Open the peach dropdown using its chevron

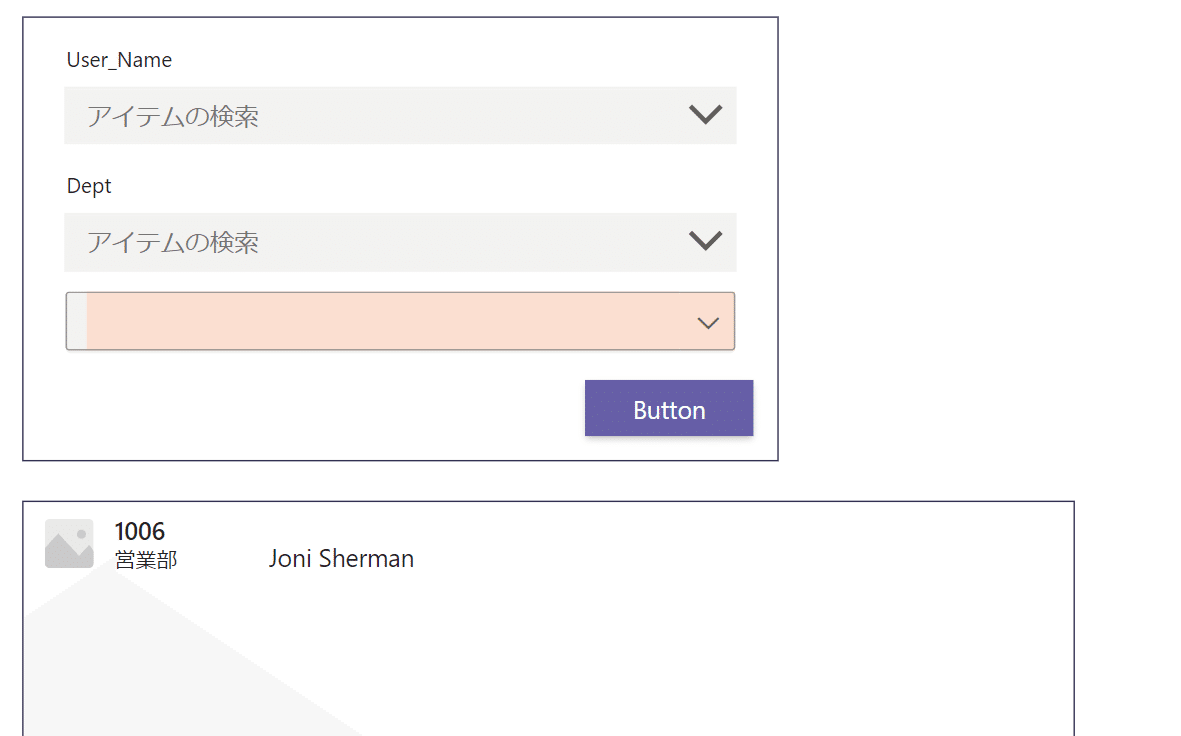click(708, 323)
